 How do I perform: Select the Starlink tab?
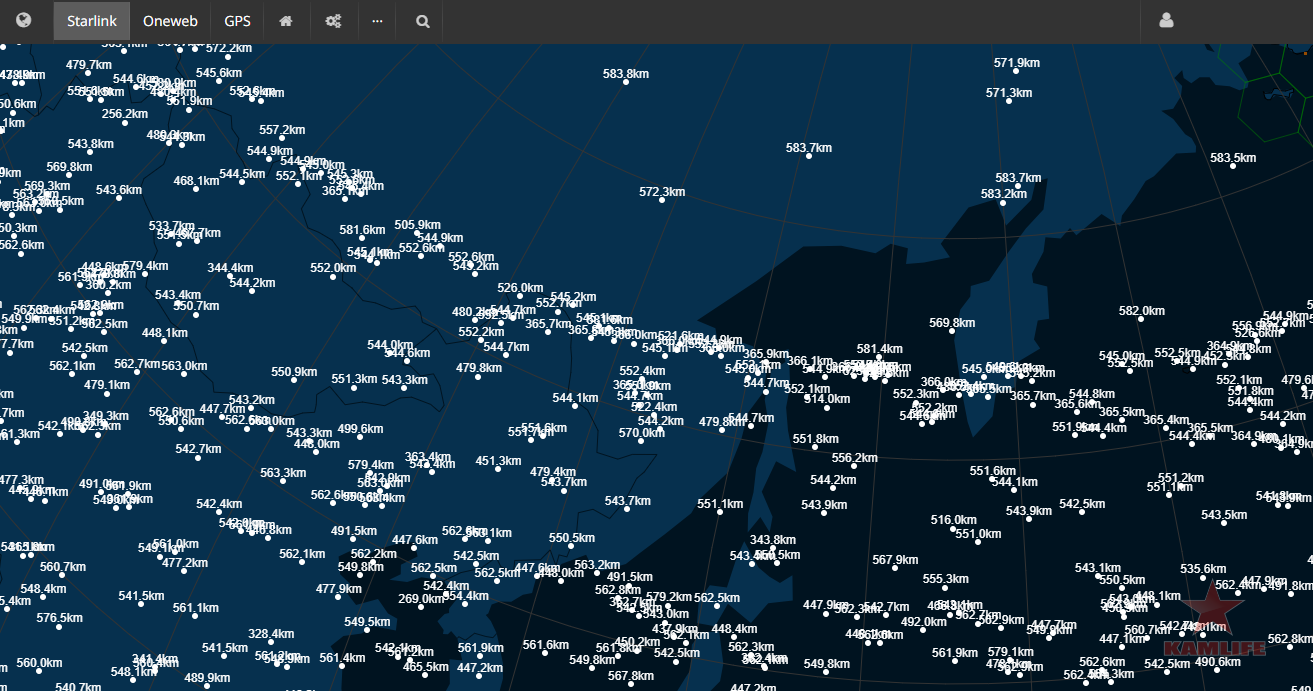click(92, 21)
